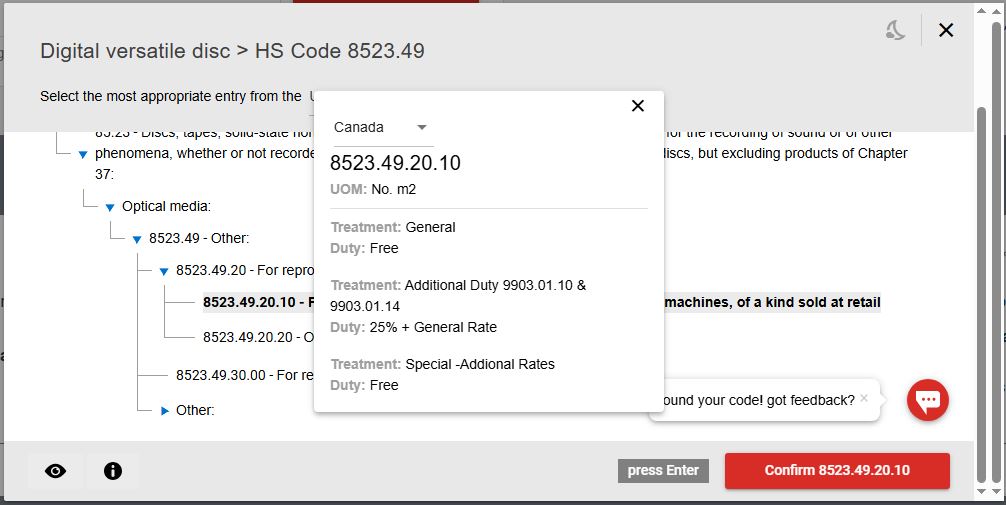The width and height of the screenshot is (1006, 505).
Task: Open the info icon button
Action: click(x=113, y=471)
